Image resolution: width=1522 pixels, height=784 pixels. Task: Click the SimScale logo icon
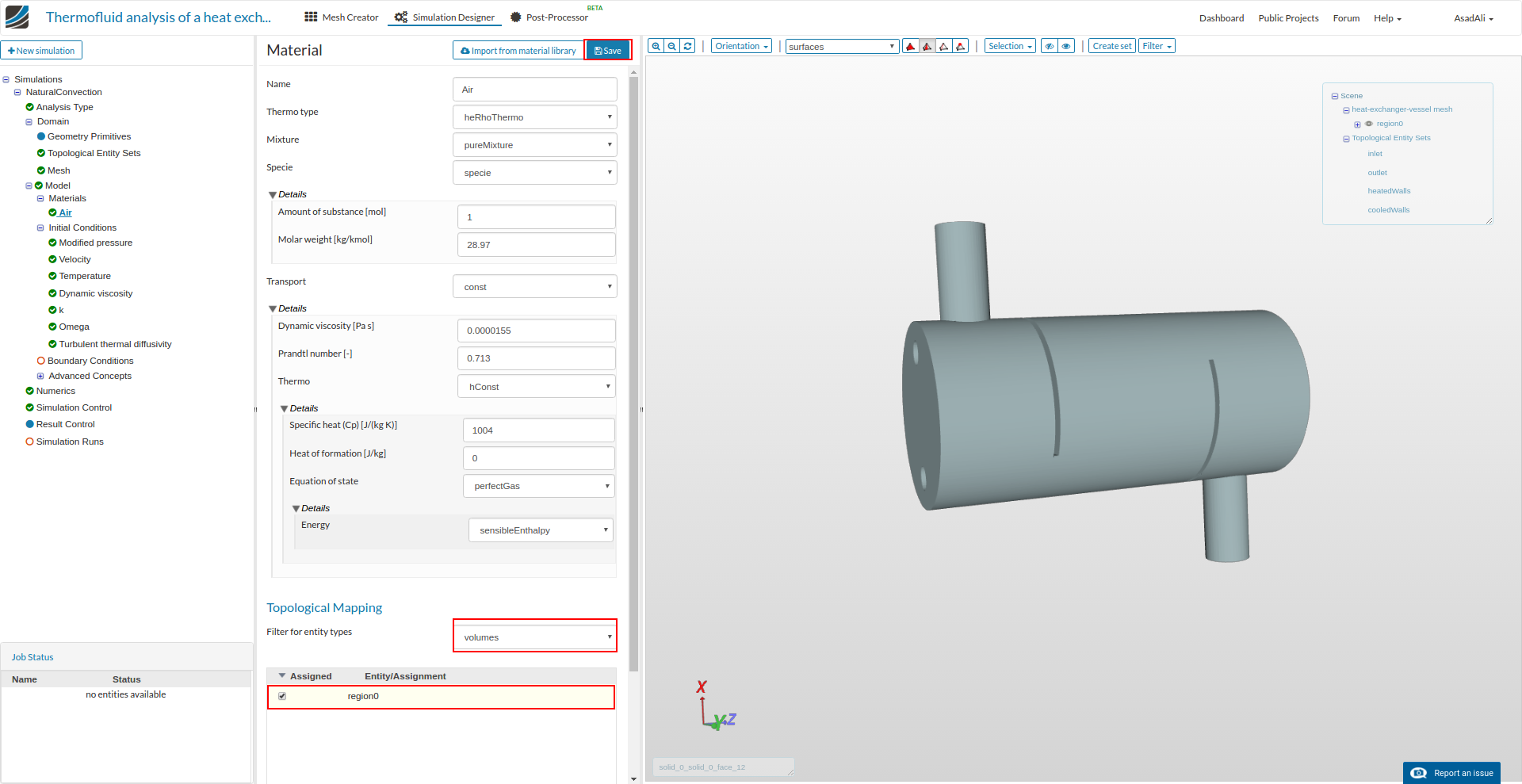[17, 17]
